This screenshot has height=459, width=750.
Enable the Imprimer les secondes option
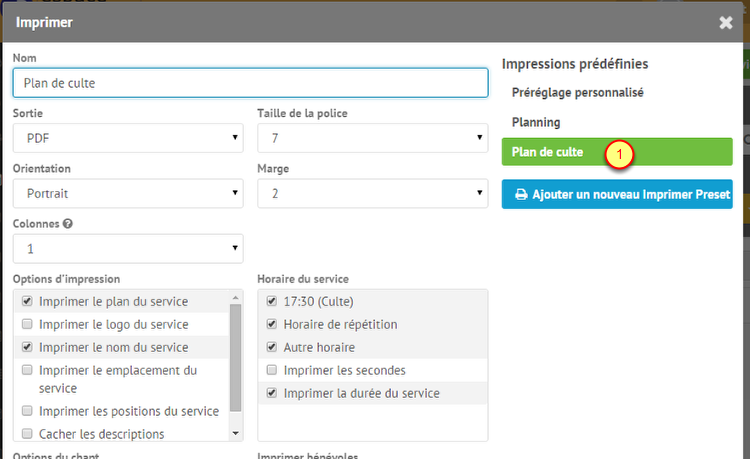[271, 370]
